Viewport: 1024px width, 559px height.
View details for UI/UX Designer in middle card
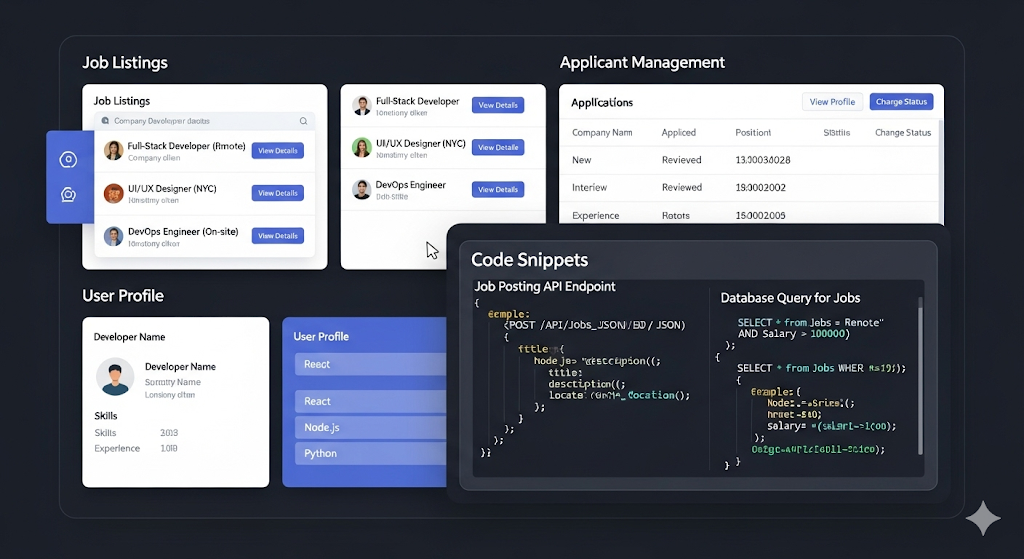[498, 148]
